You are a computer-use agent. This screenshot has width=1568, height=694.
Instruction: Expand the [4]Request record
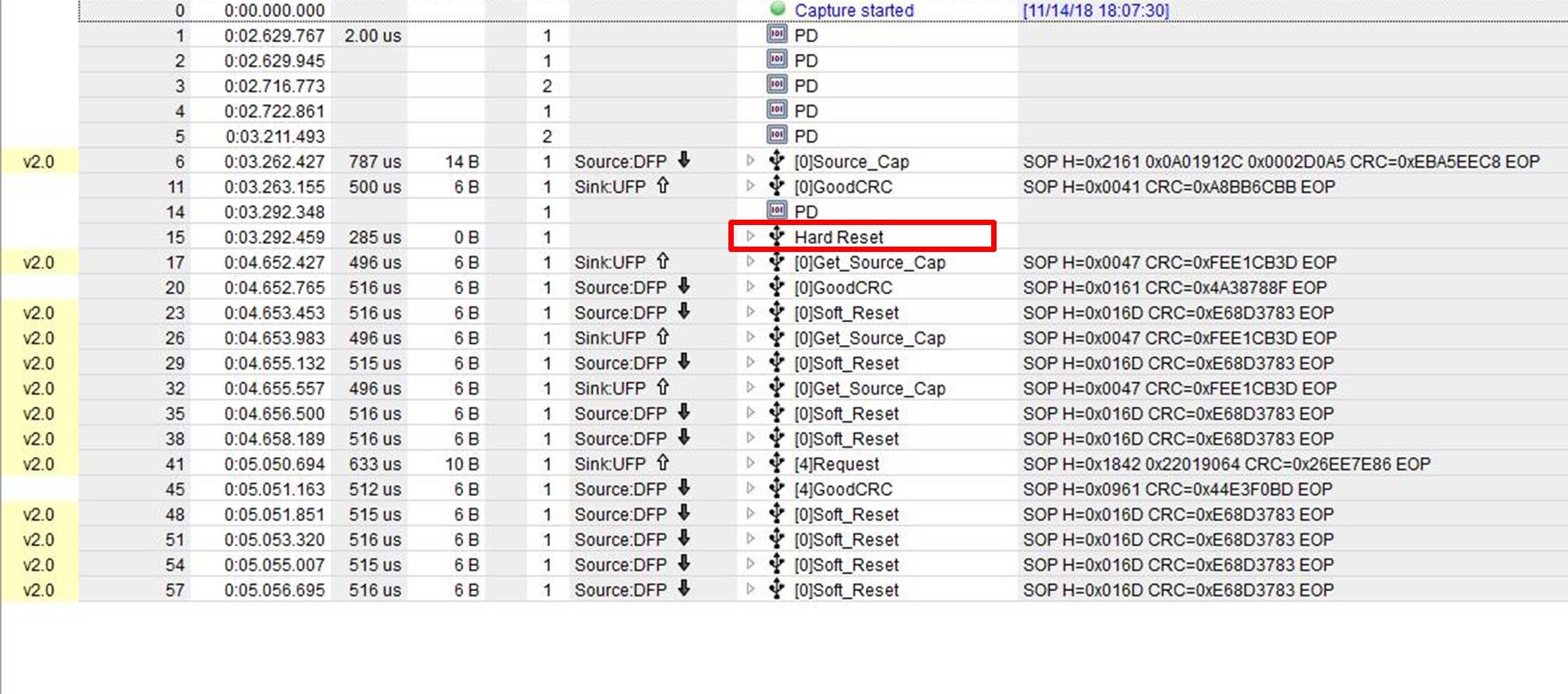click(751, 464)
